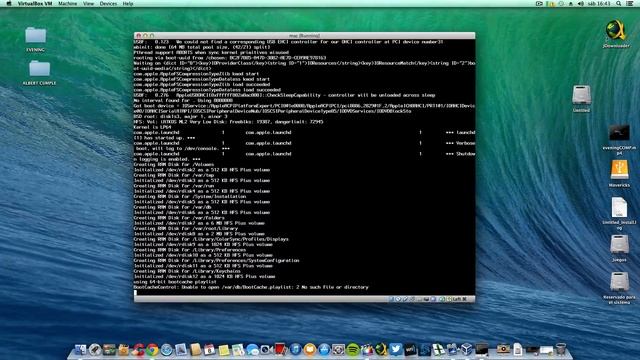Open Safari from the Dock

point(167,349)
